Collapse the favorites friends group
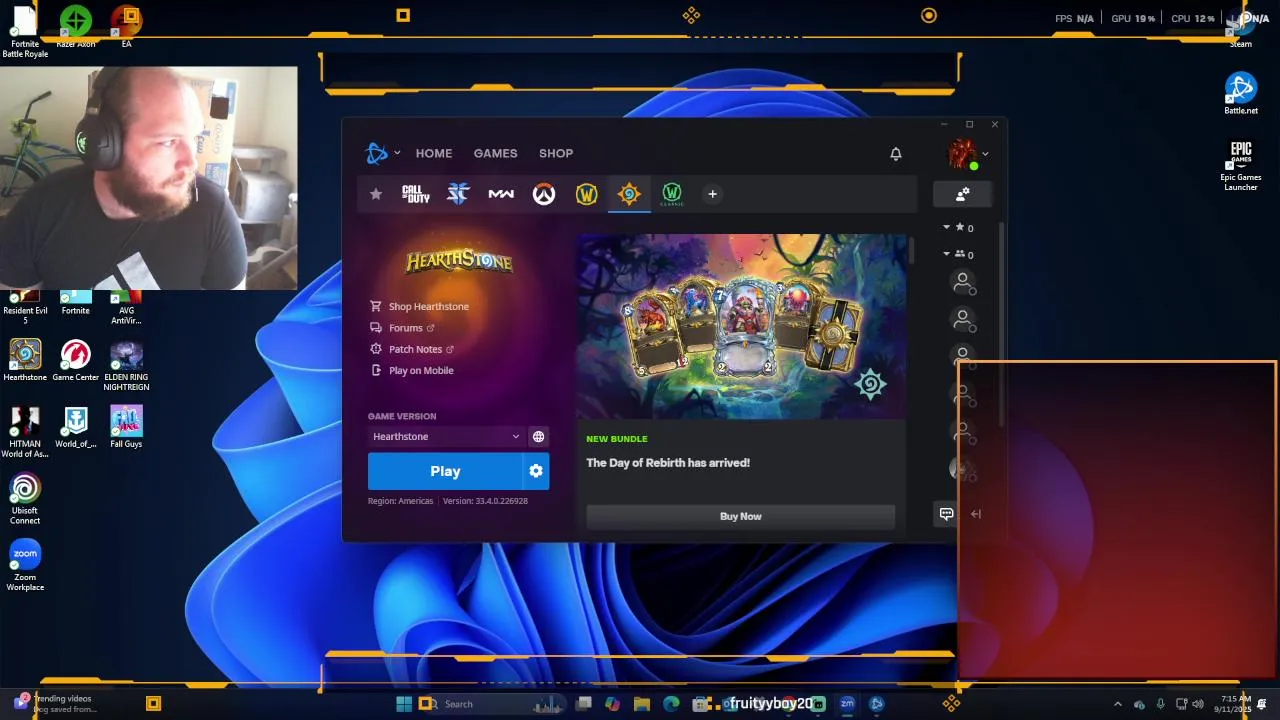Viewport: 1280px width, 720px height. tap(947, 227)
